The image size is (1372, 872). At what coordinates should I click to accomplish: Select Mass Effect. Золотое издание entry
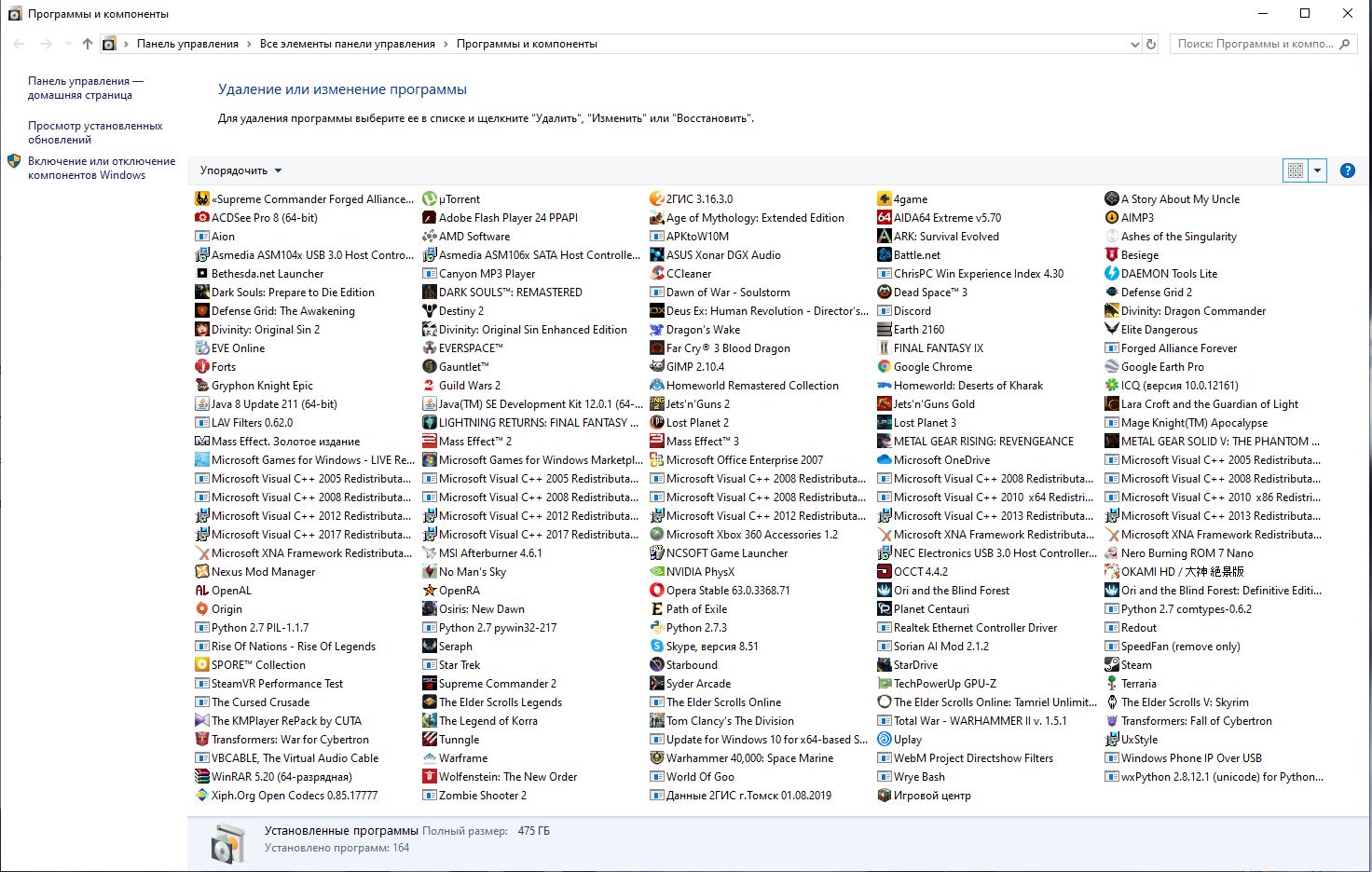[277, 441]
